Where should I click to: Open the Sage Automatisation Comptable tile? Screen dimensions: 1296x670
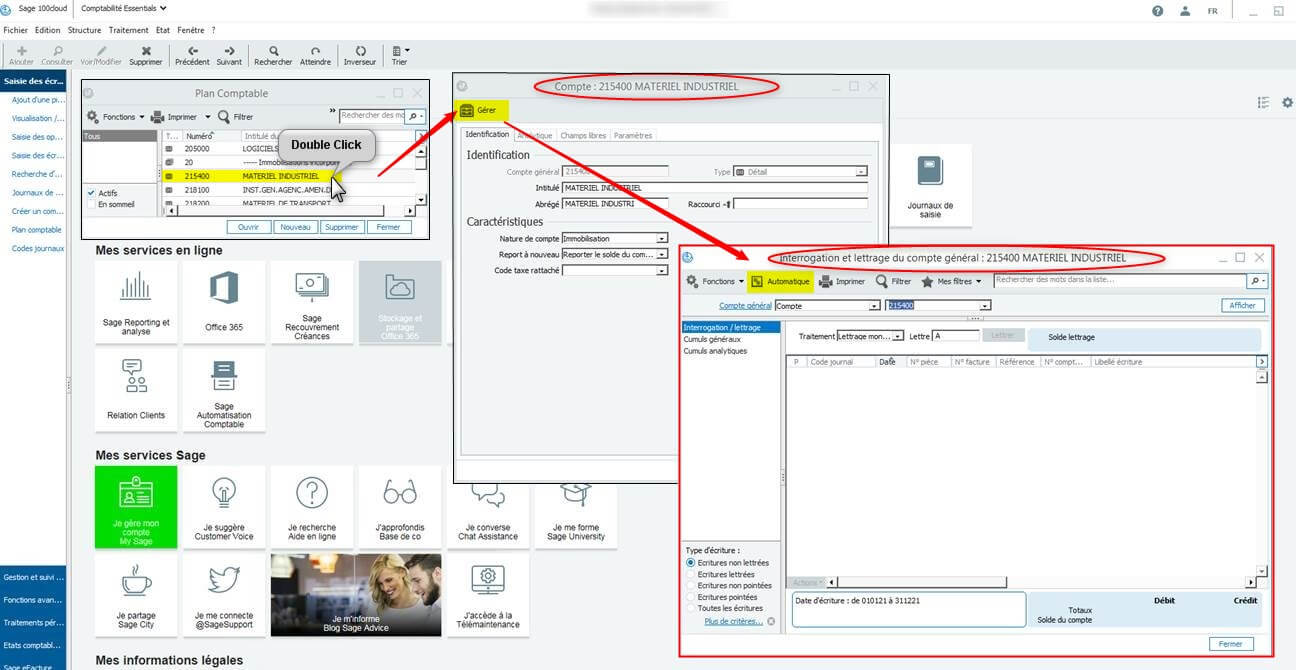(x=224, y=390)
